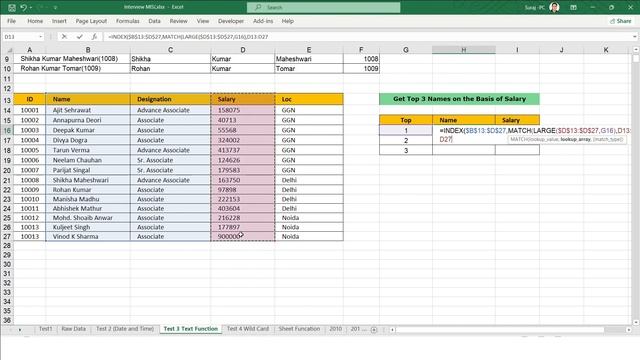Click the user profile picture
This screenshot has height=360, width=640.
pyautogui.click(x=554, y=7)
